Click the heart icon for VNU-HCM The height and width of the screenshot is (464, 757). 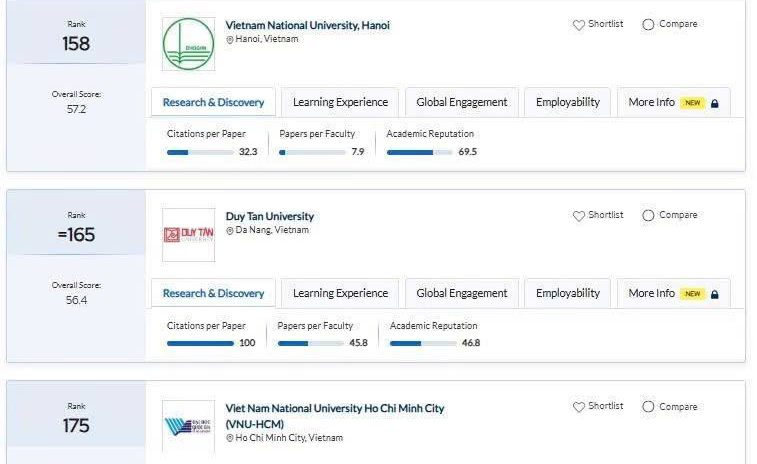578,407
